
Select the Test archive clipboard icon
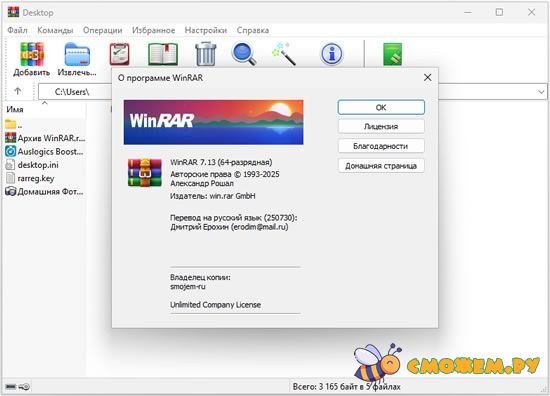coord(120,54)
